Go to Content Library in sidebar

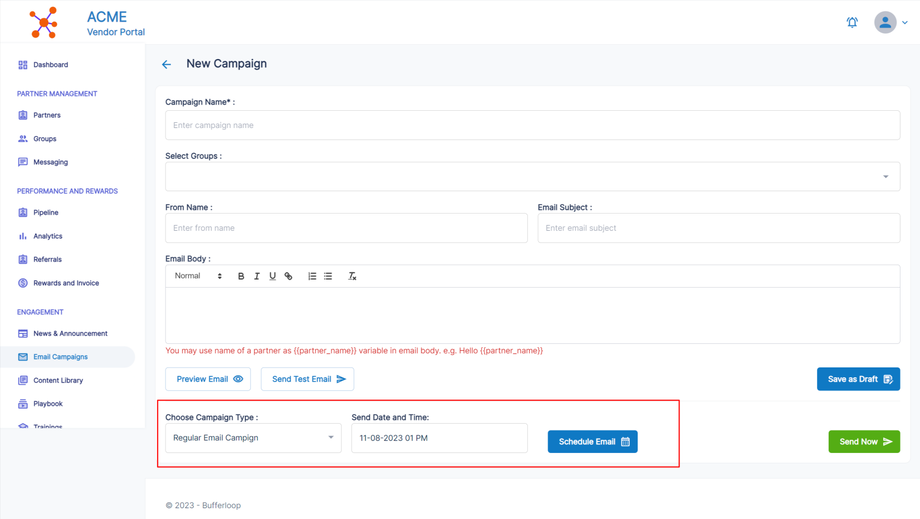57,380
